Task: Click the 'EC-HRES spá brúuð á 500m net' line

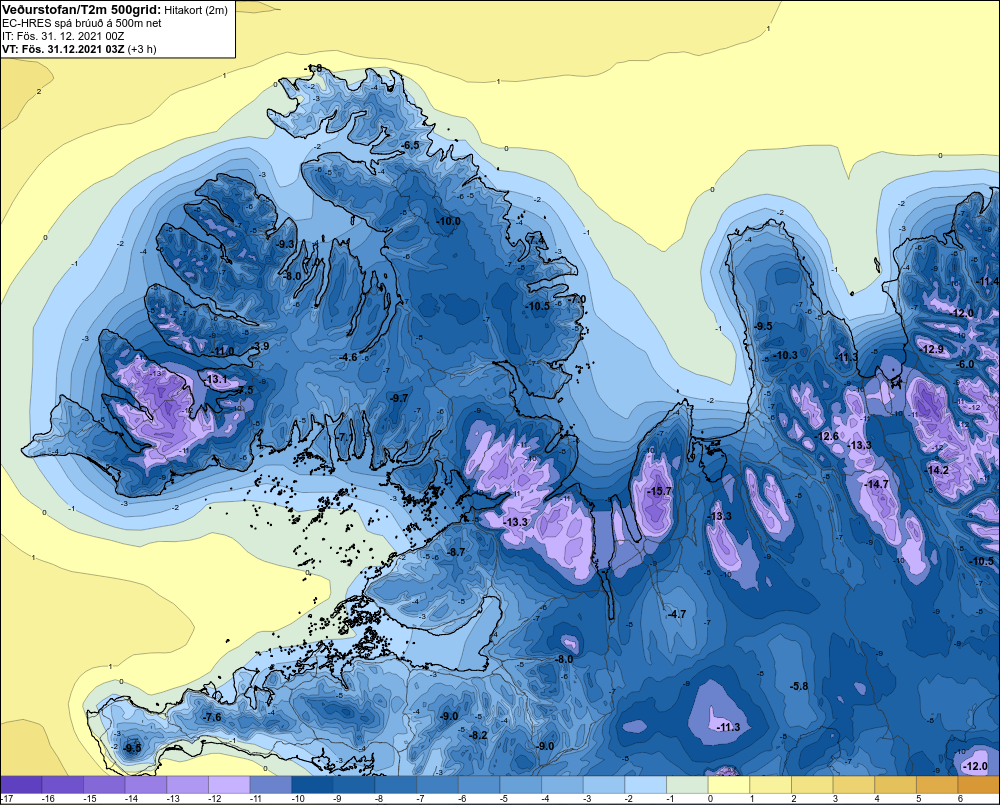Action: point(82,23)
